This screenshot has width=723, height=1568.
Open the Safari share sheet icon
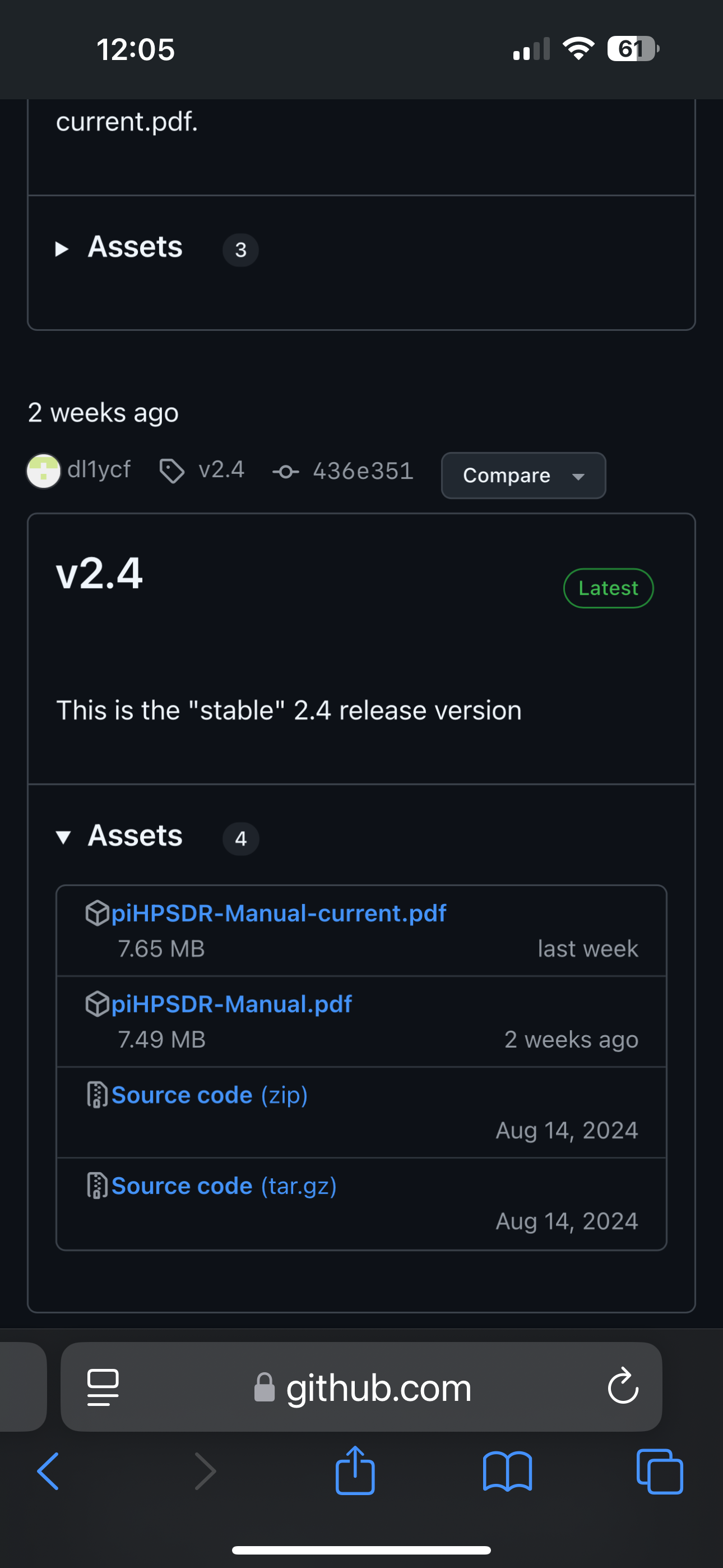point(355,1469)
